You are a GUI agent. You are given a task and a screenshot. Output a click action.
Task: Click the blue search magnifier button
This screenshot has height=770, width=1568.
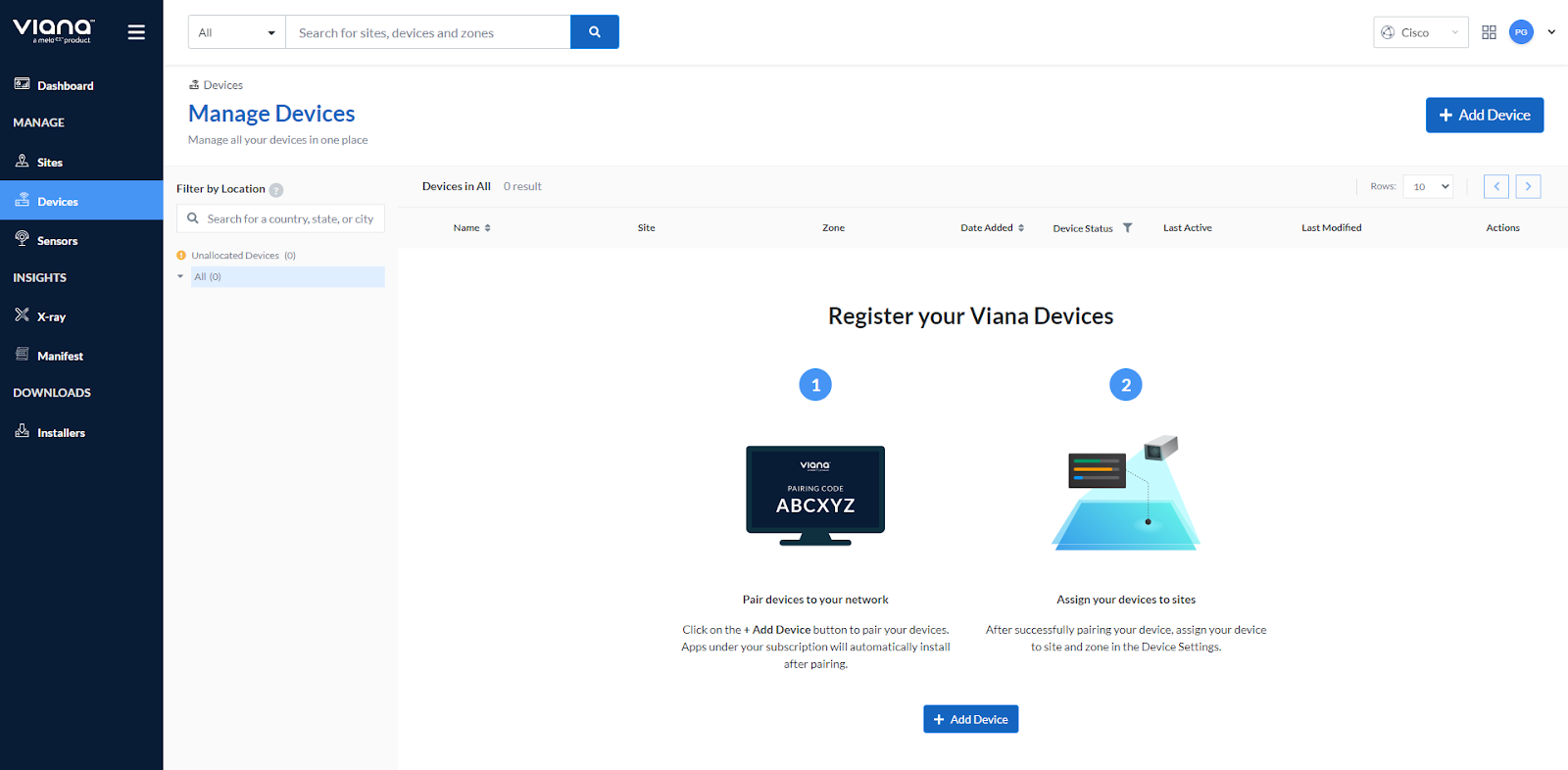[594, 32]
